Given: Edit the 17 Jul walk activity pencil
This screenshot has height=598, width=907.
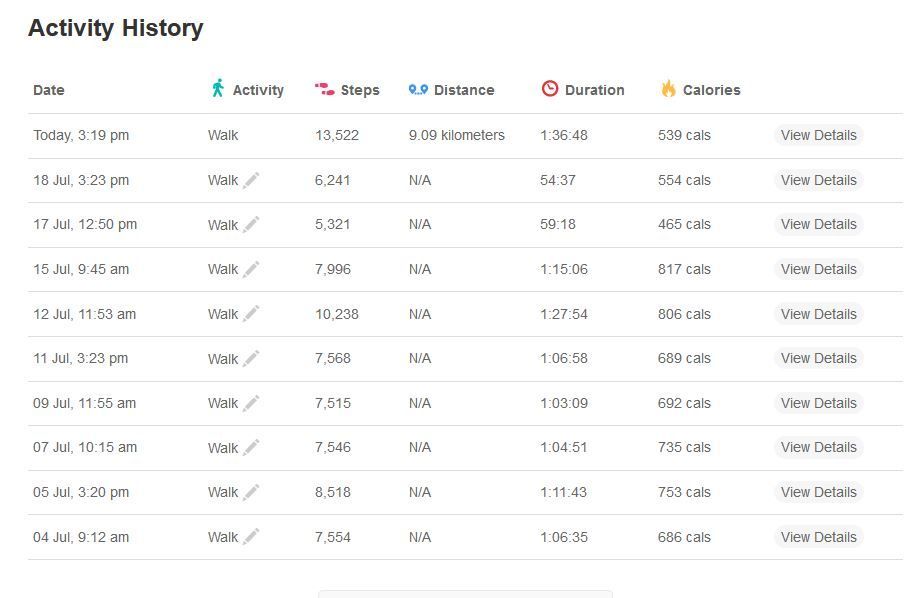Looking at the screenshot, I should click(x=251, y=224).
